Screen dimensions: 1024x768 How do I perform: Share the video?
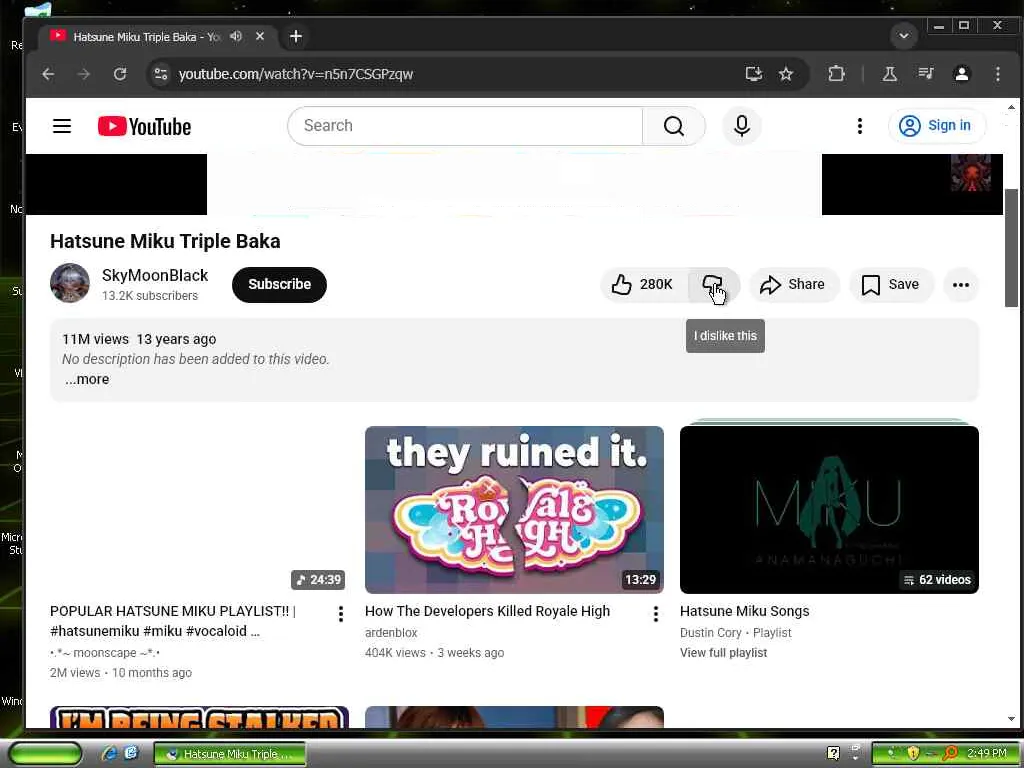tap(793, 284)
